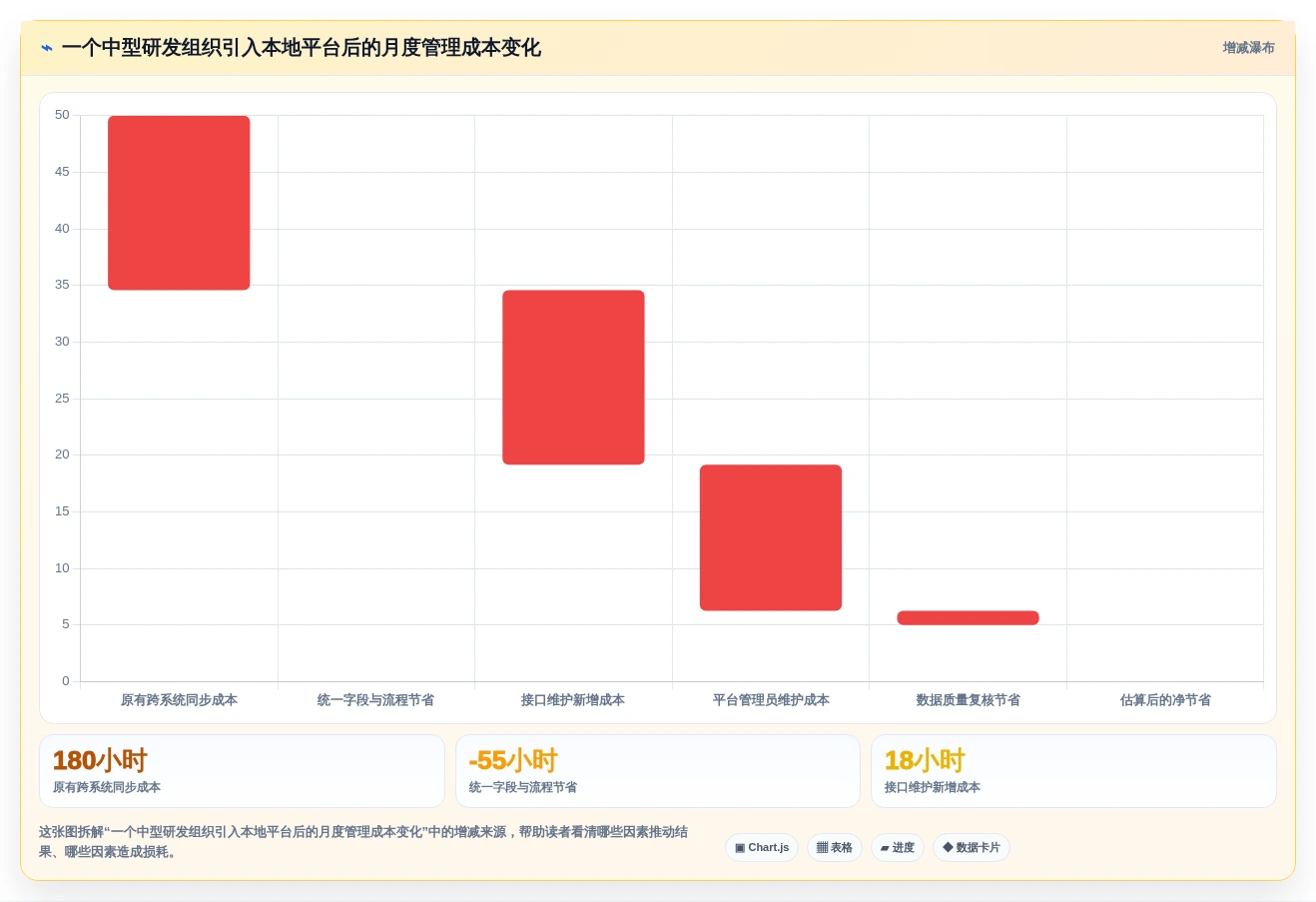Click the Chart.js tag chip
1316x902 pixels.
762,848
